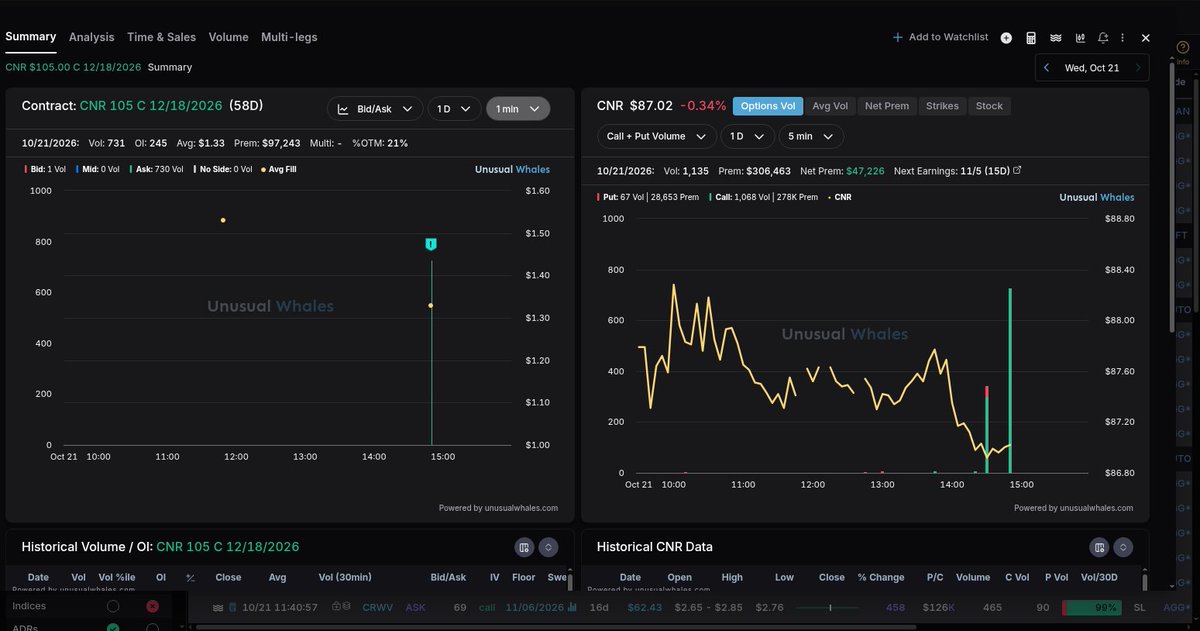Select the Net Prem chart tab
The width and height of the screenshot is (1200, 631).
887,106
